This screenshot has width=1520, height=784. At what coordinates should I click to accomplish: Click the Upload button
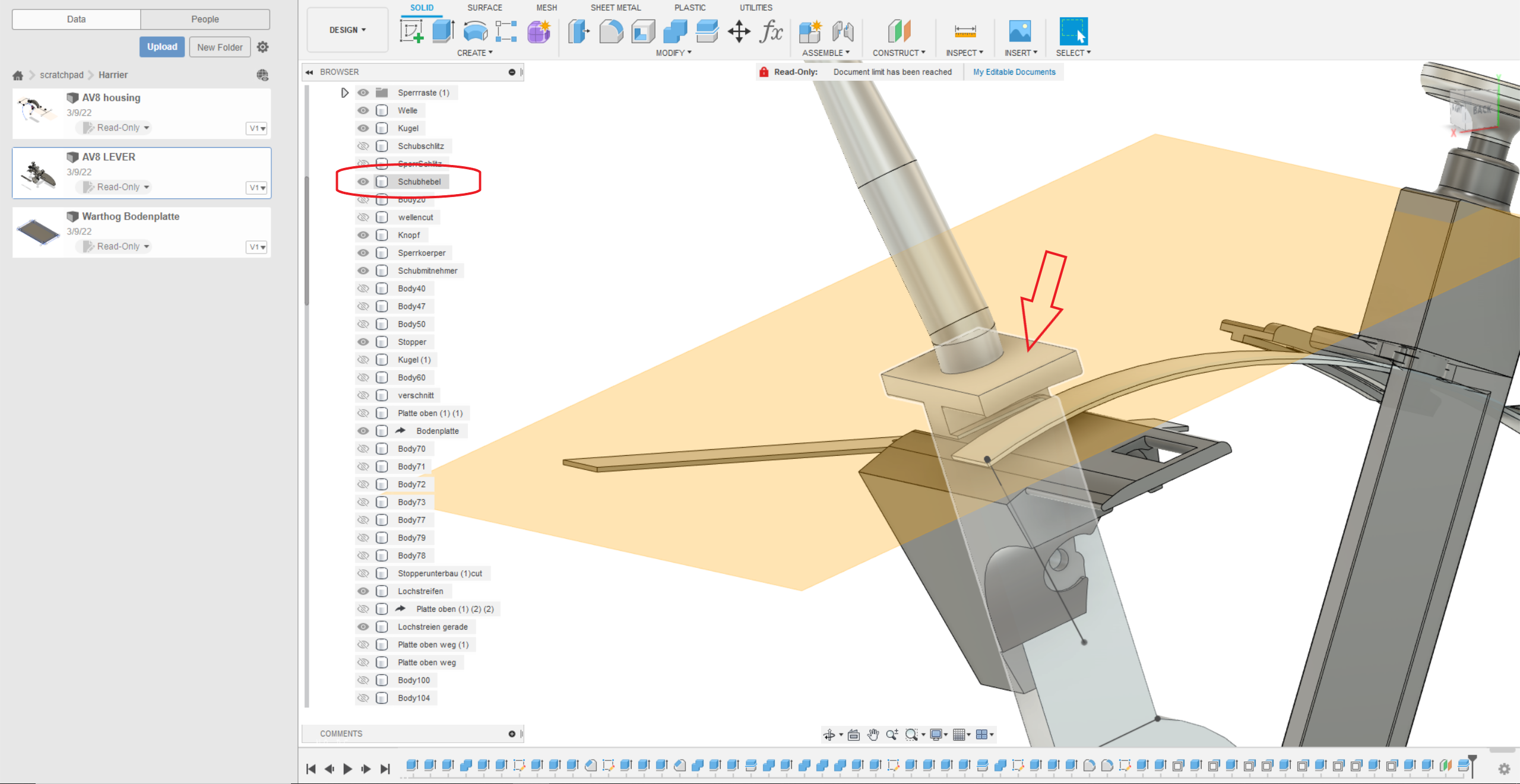coord(162,47)
